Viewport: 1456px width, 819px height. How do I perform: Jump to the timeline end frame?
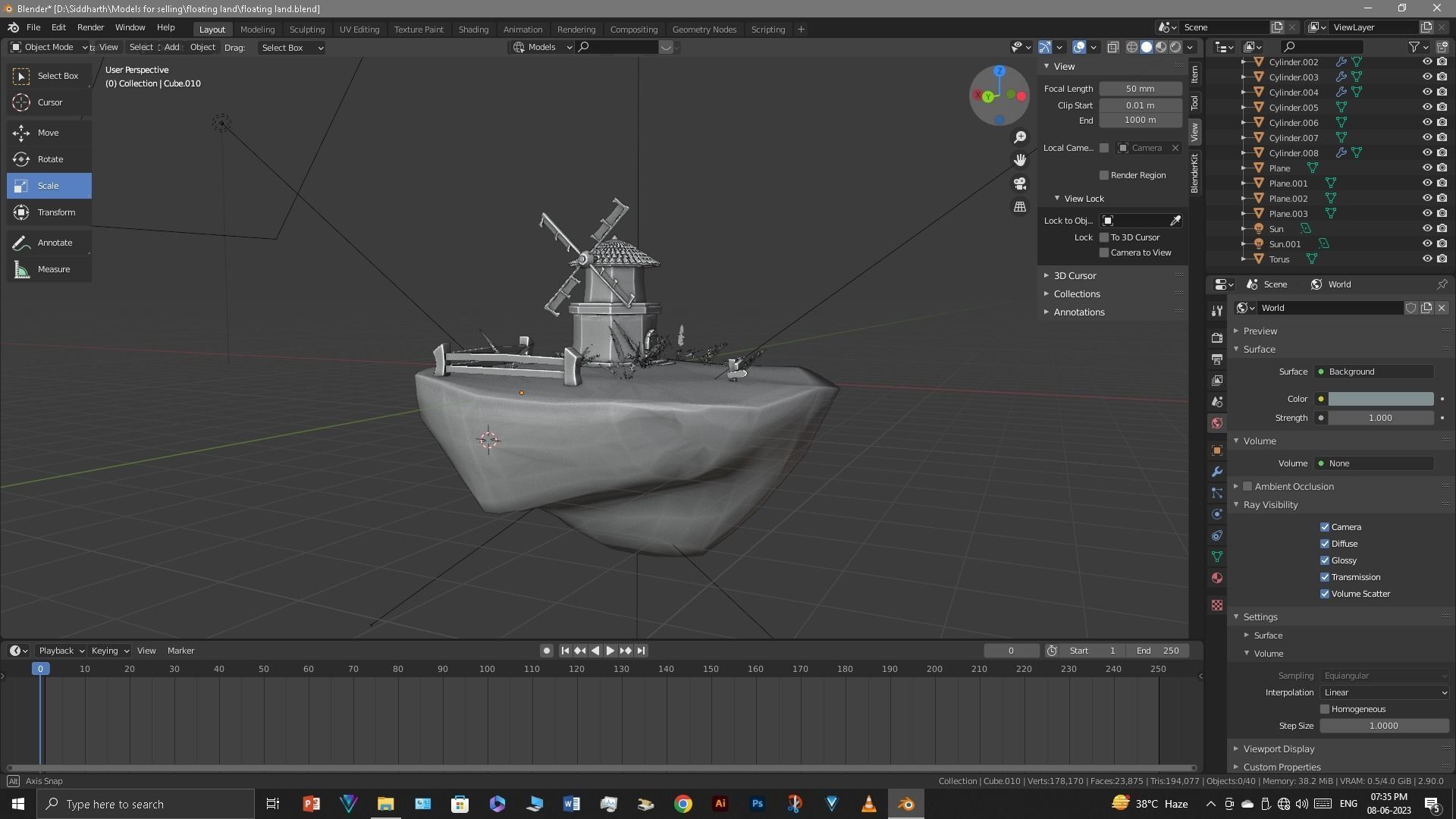tap(642, 651)
